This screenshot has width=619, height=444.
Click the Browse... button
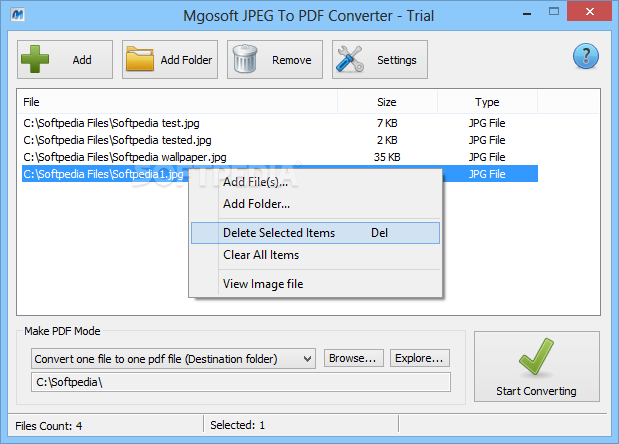pos(354,358)
